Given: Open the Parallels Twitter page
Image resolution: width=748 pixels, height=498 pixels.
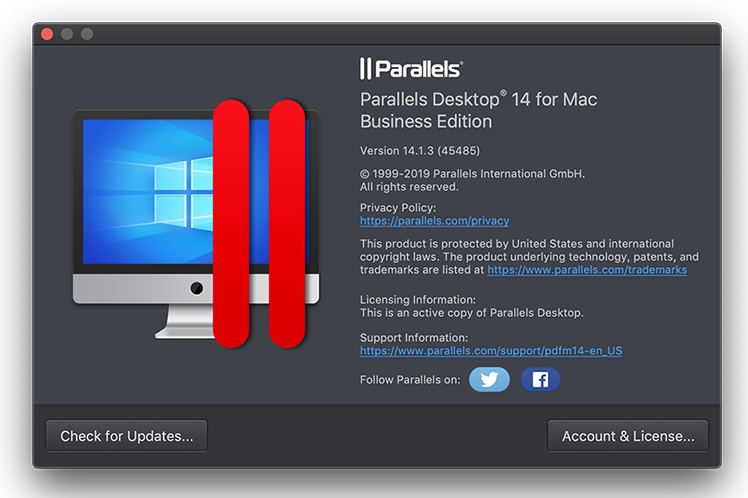Looking at the screenshot, I should 489,380.
